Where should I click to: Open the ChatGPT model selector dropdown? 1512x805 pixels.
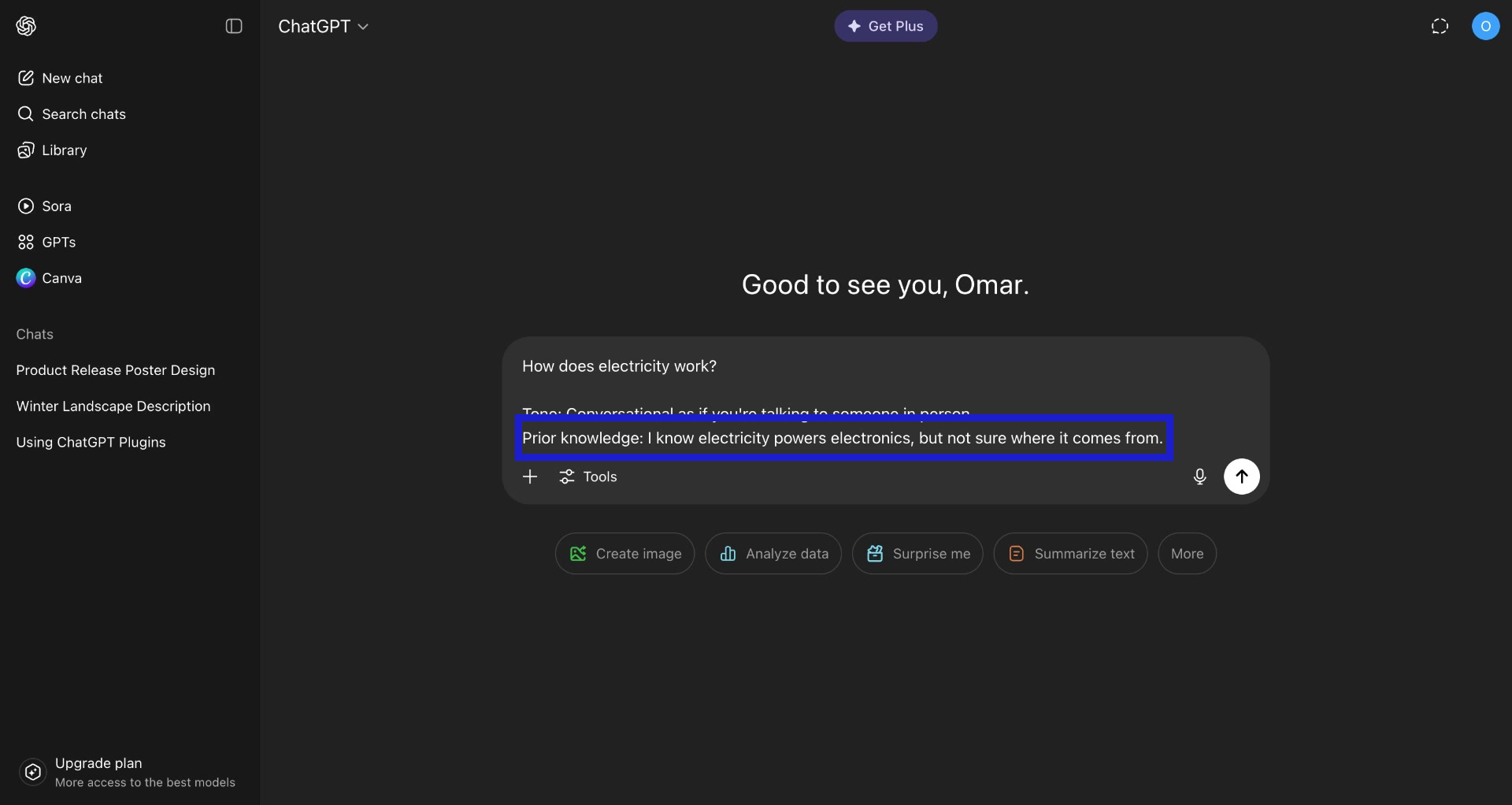pyautogui.click(x=324, y=26)
